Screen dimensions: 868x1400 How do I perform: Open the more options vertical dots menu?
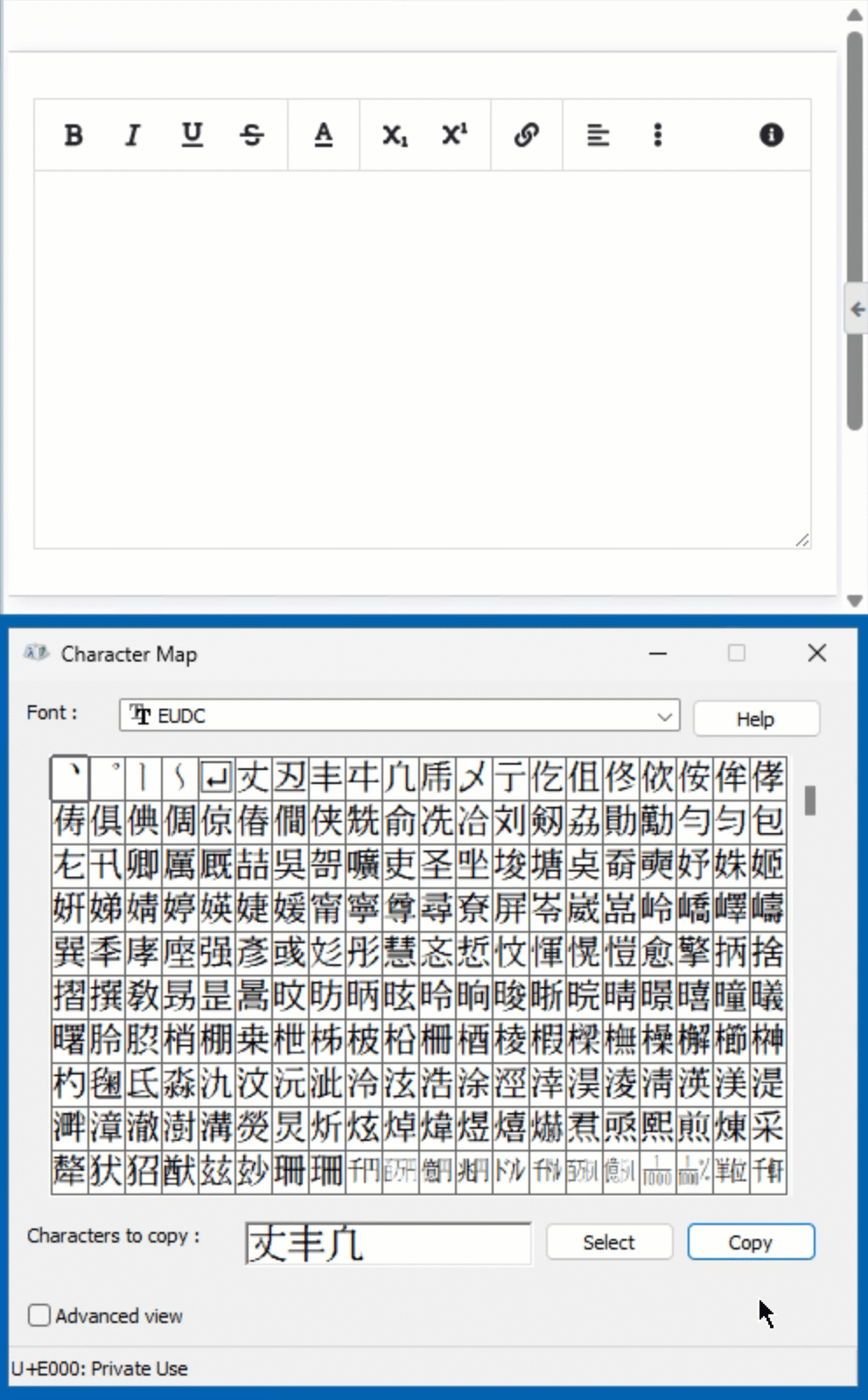point(657,135)
